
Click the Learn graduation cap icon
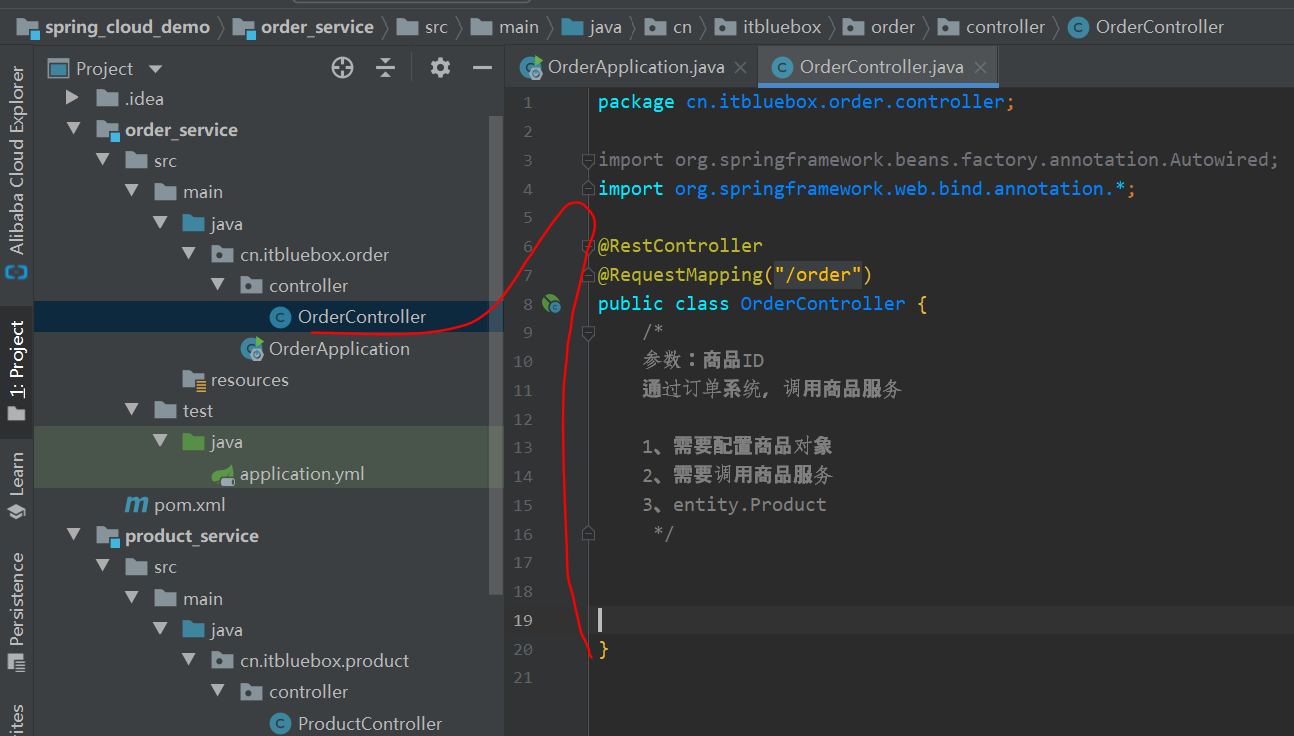(17, 512)
